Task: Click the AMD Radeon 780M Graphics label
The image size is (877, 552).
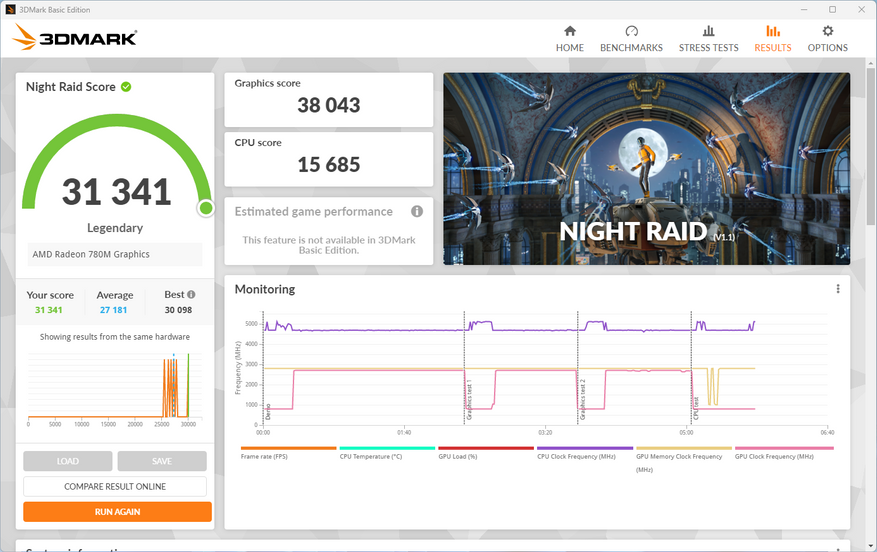Action: click(91, 254)
